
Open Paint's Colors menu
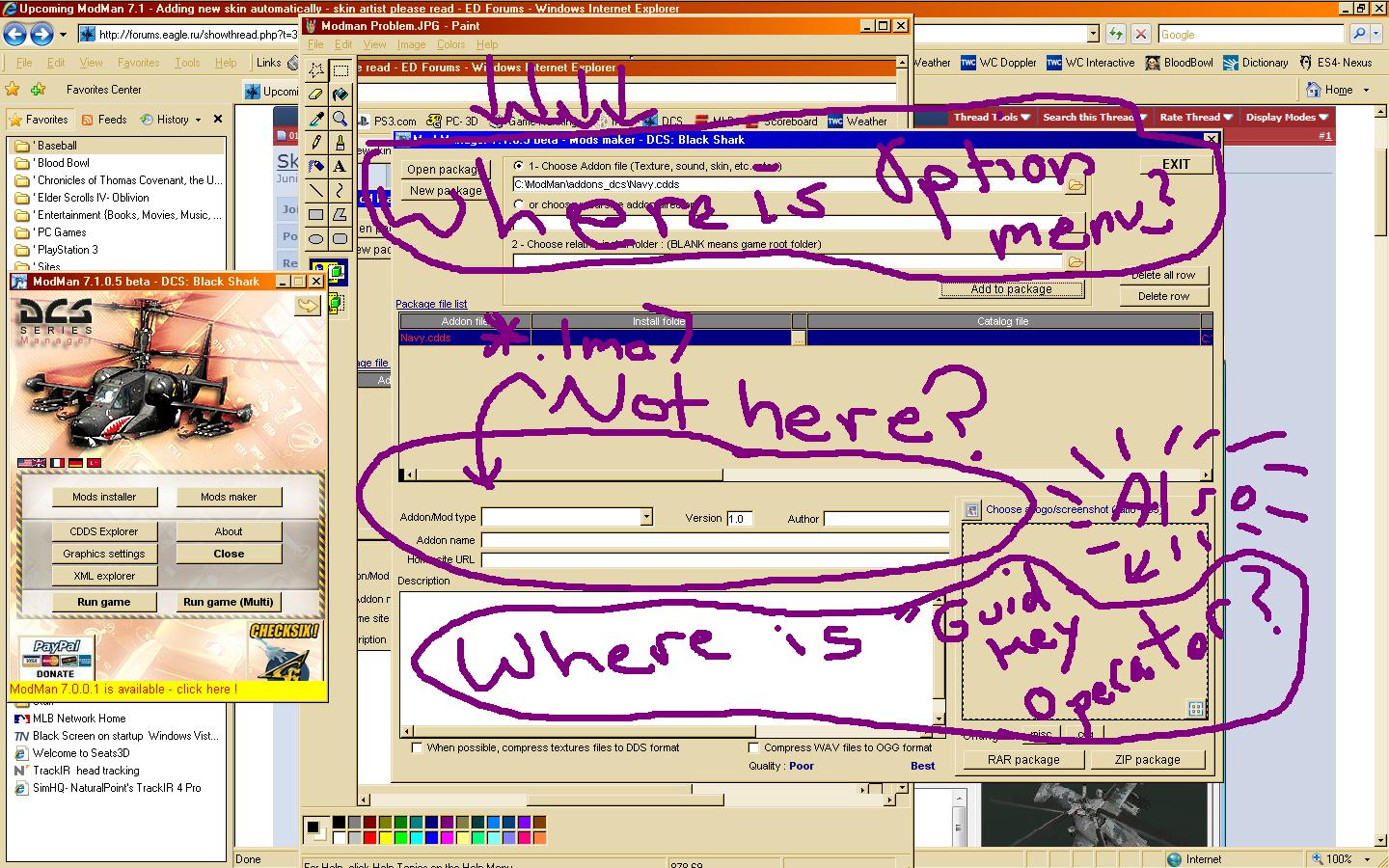pyautogui.click(x=450, y=44)
